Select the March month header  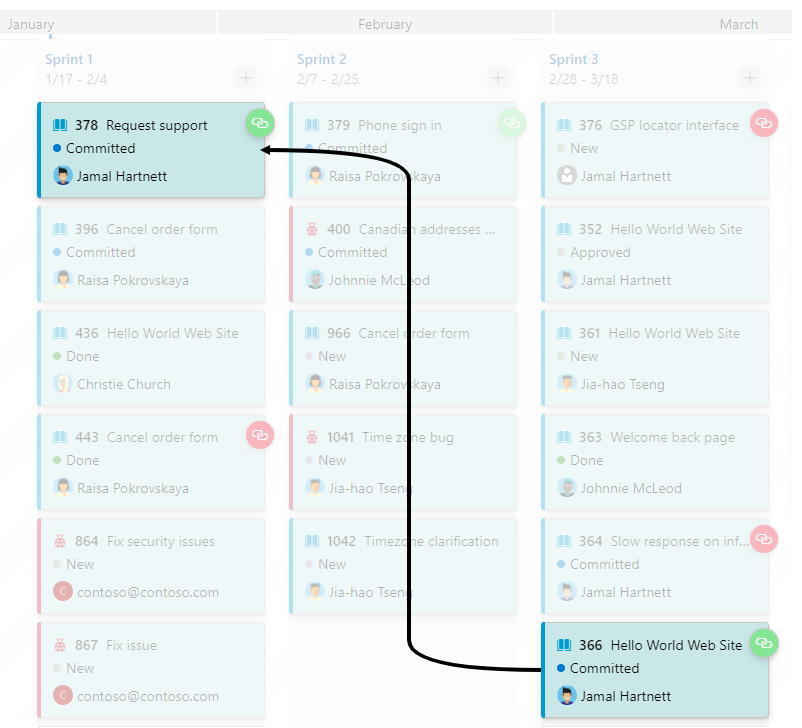click(x=674, y=24)
